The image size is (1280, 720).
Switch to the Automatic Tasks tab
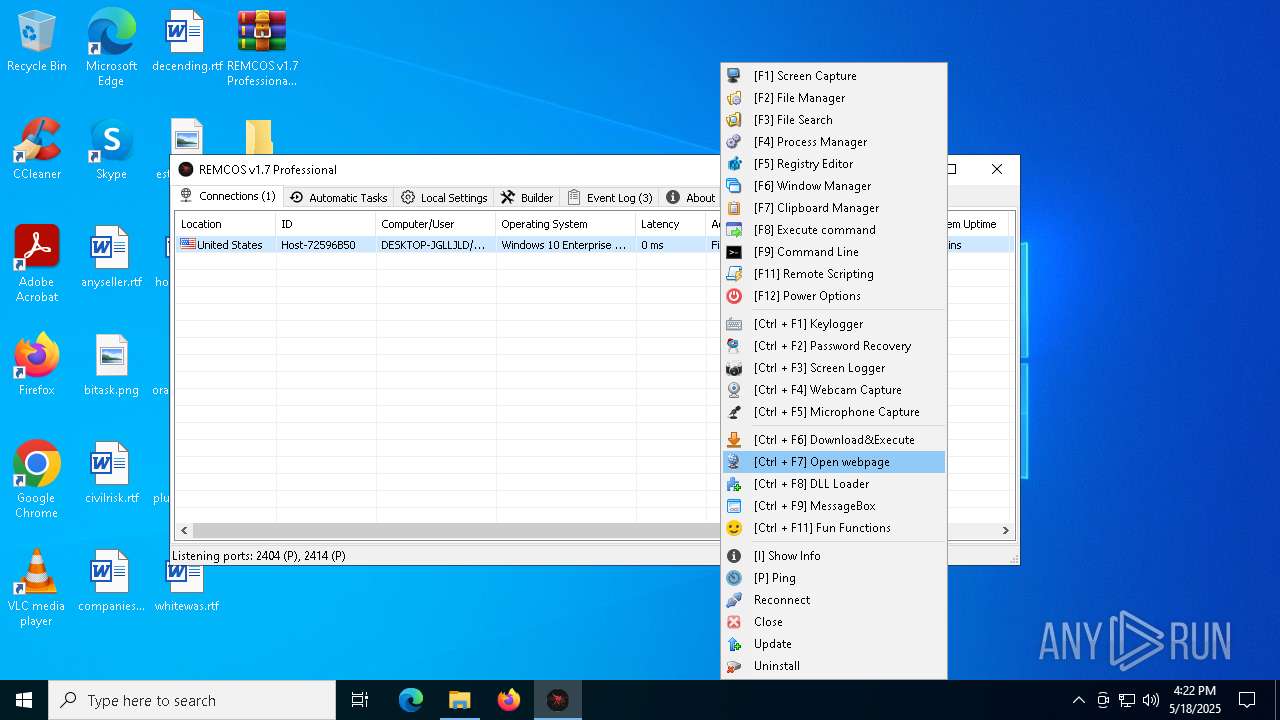(x=338, y=198)
